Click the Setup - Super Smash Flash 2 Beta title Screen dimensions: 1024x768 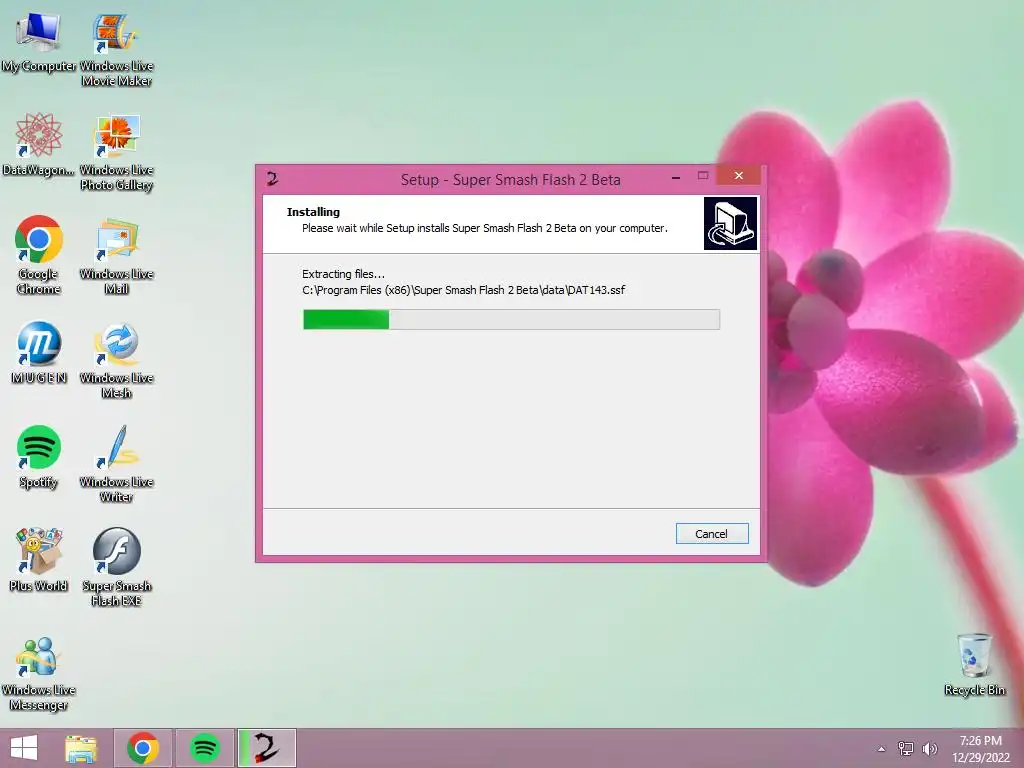(511, 180)
